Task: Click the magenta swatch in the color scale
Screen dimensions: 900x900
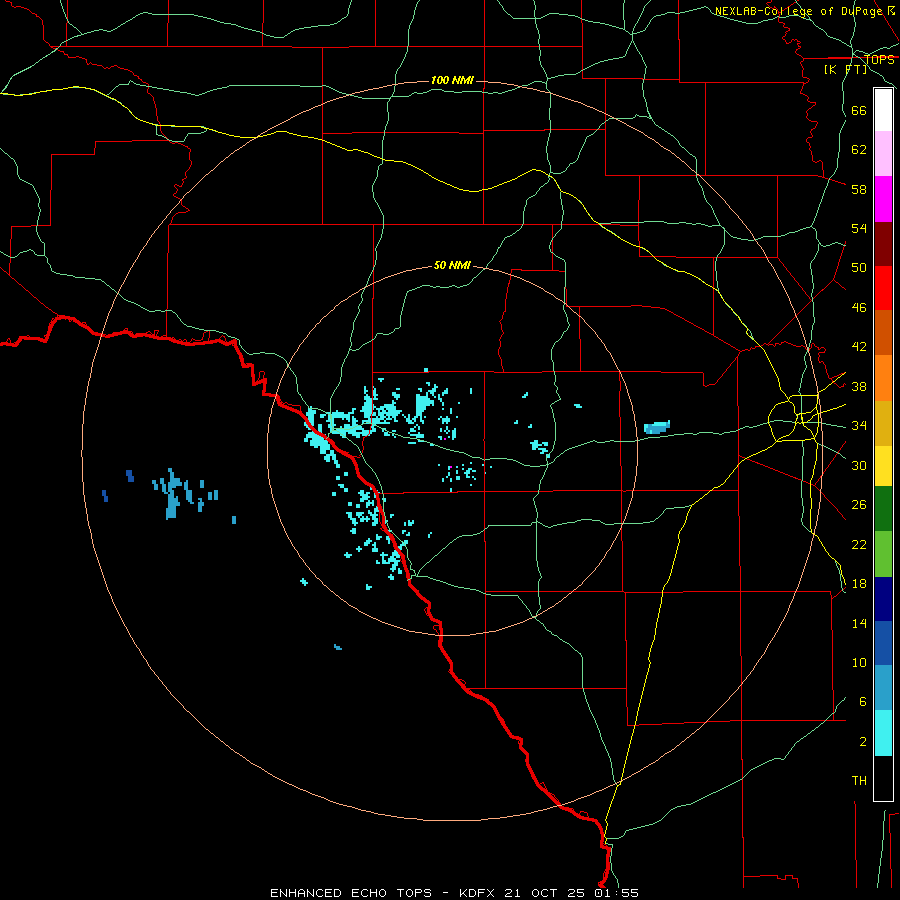Action: (x=883, y=199)
